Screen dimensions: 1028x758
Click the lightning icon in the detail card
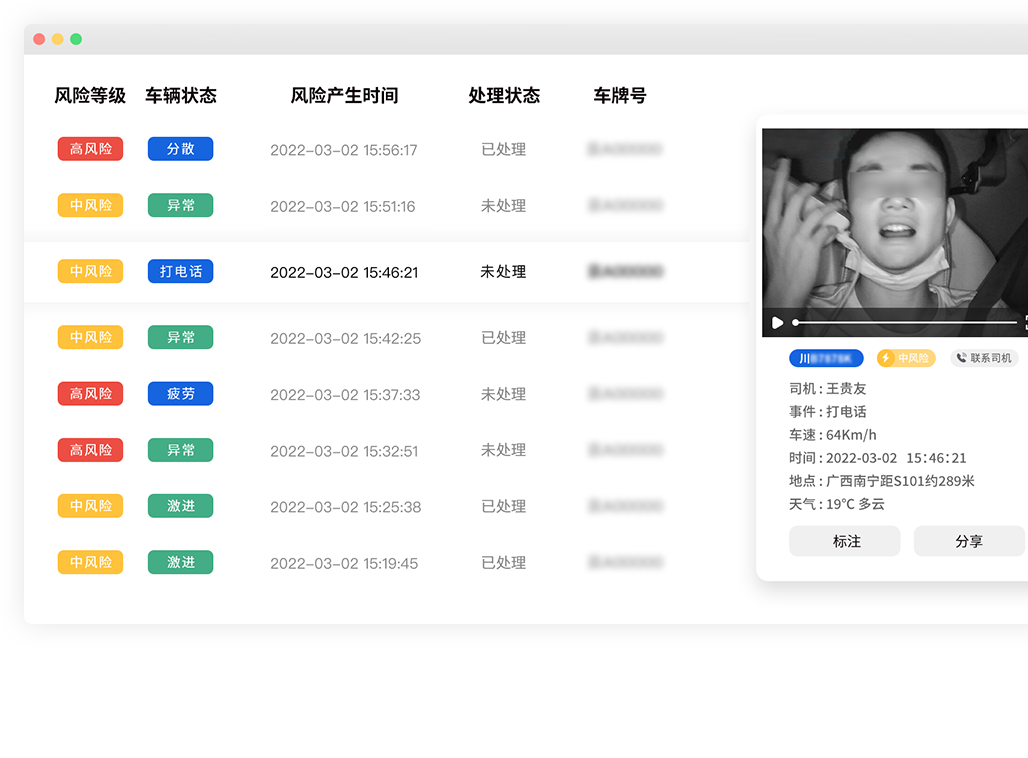coord(886,358)
